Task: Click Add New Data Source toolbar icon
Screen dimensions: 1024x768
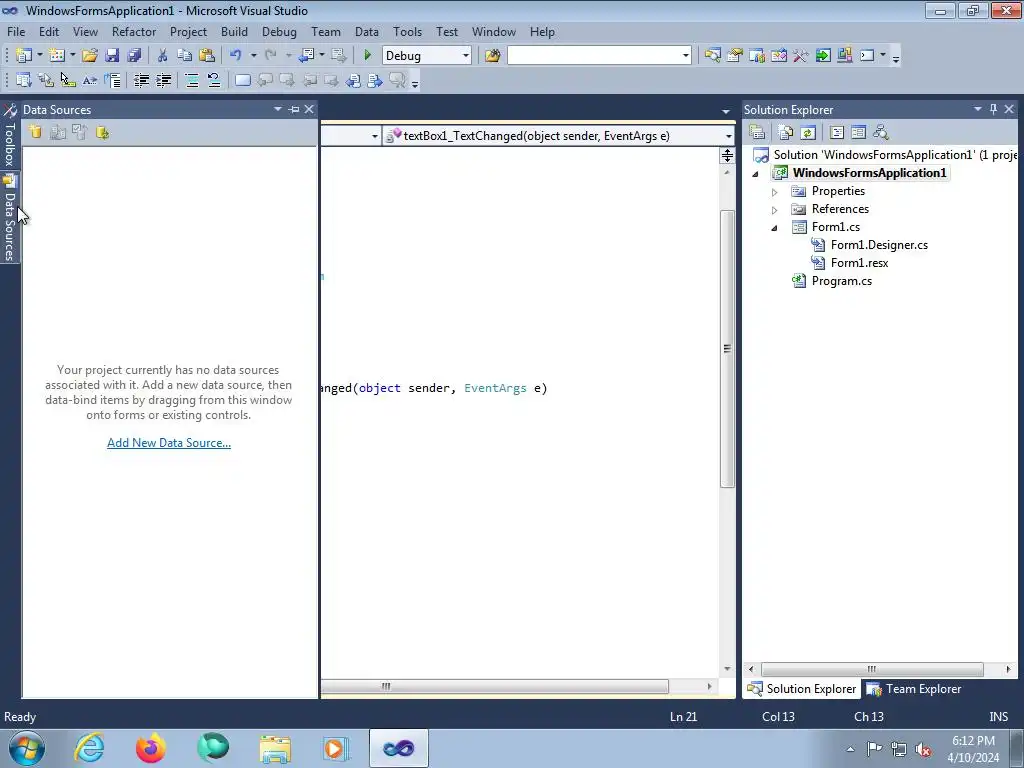Action: (x=35, y=133)
